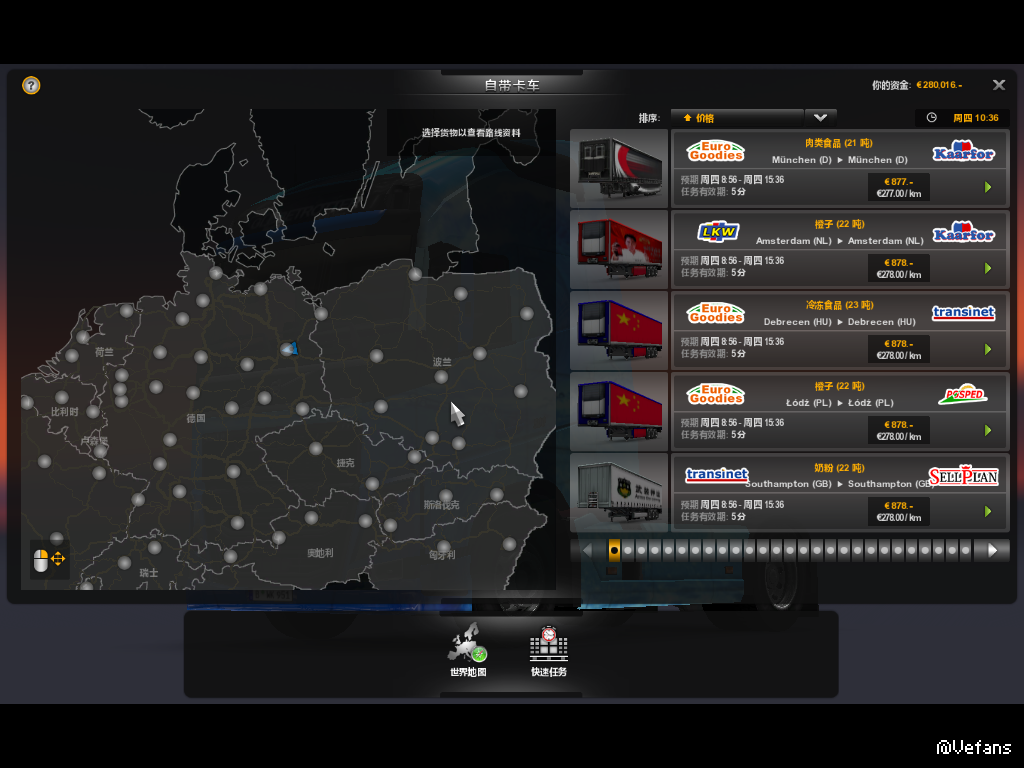
Task: Open the help question mark icon
Action: coord(31,86)
